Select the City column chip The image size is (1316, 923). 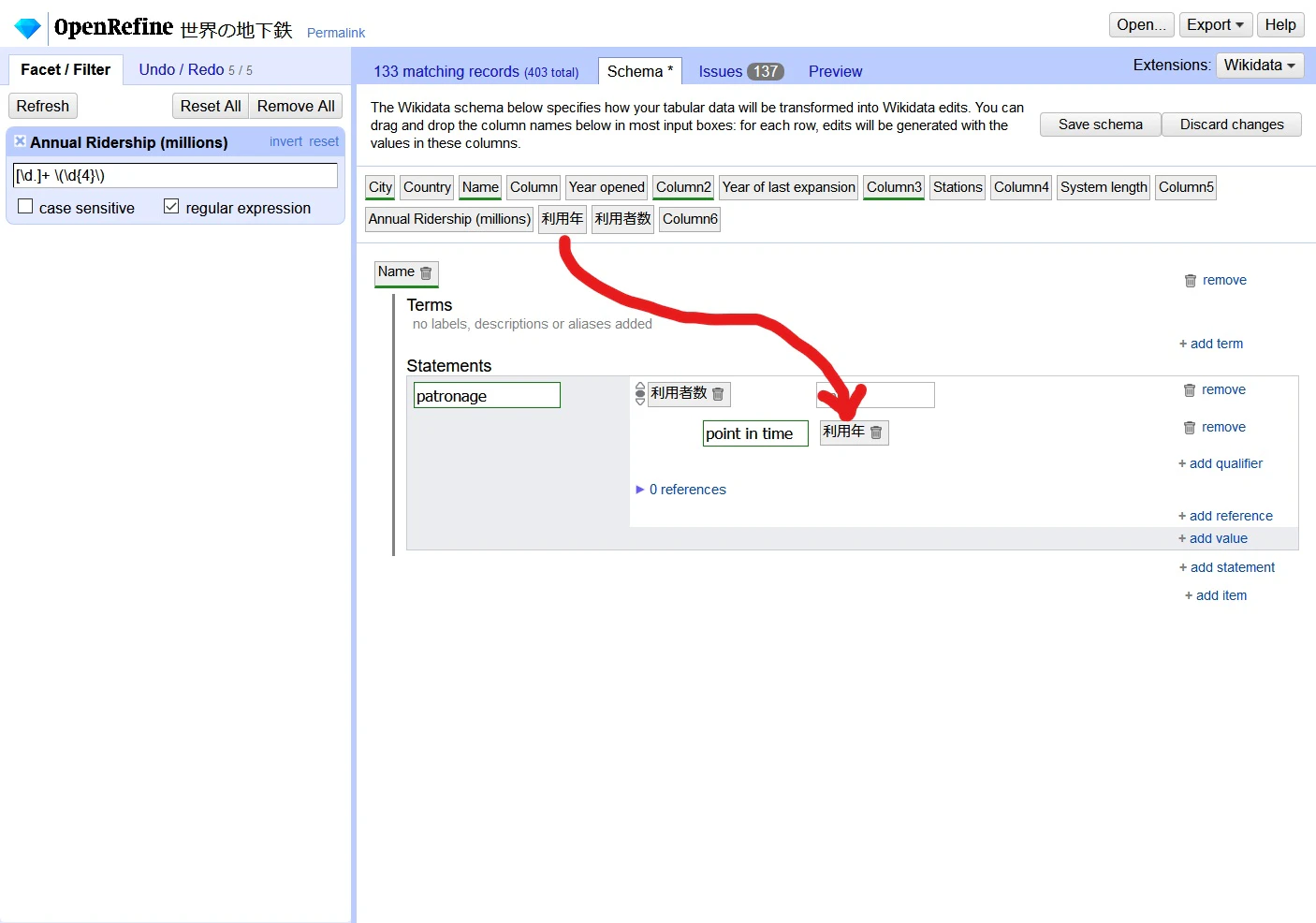[x=380, y=187]
